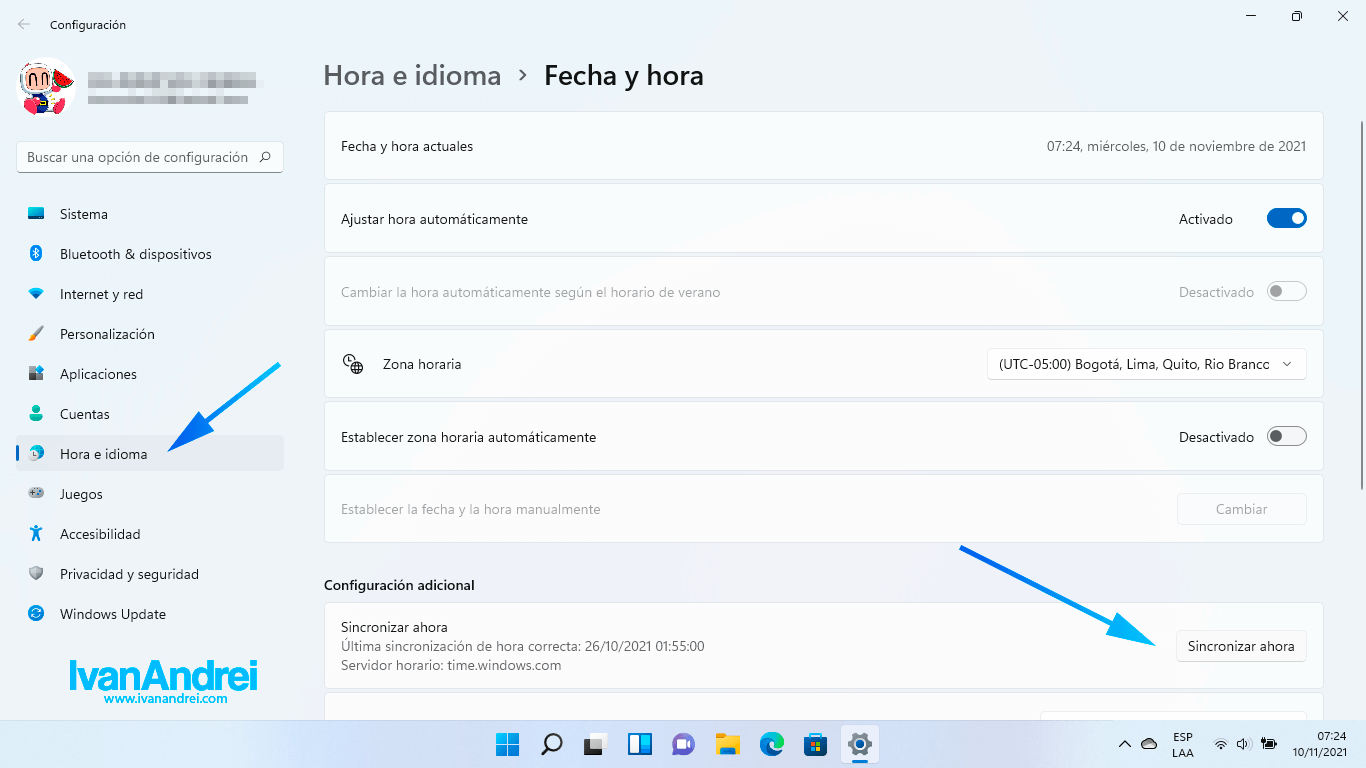Click the Accesibilidad figure icon
The width and height of the screenshot is (1366, 768).
pyautogui.click(x=36, y=534)
